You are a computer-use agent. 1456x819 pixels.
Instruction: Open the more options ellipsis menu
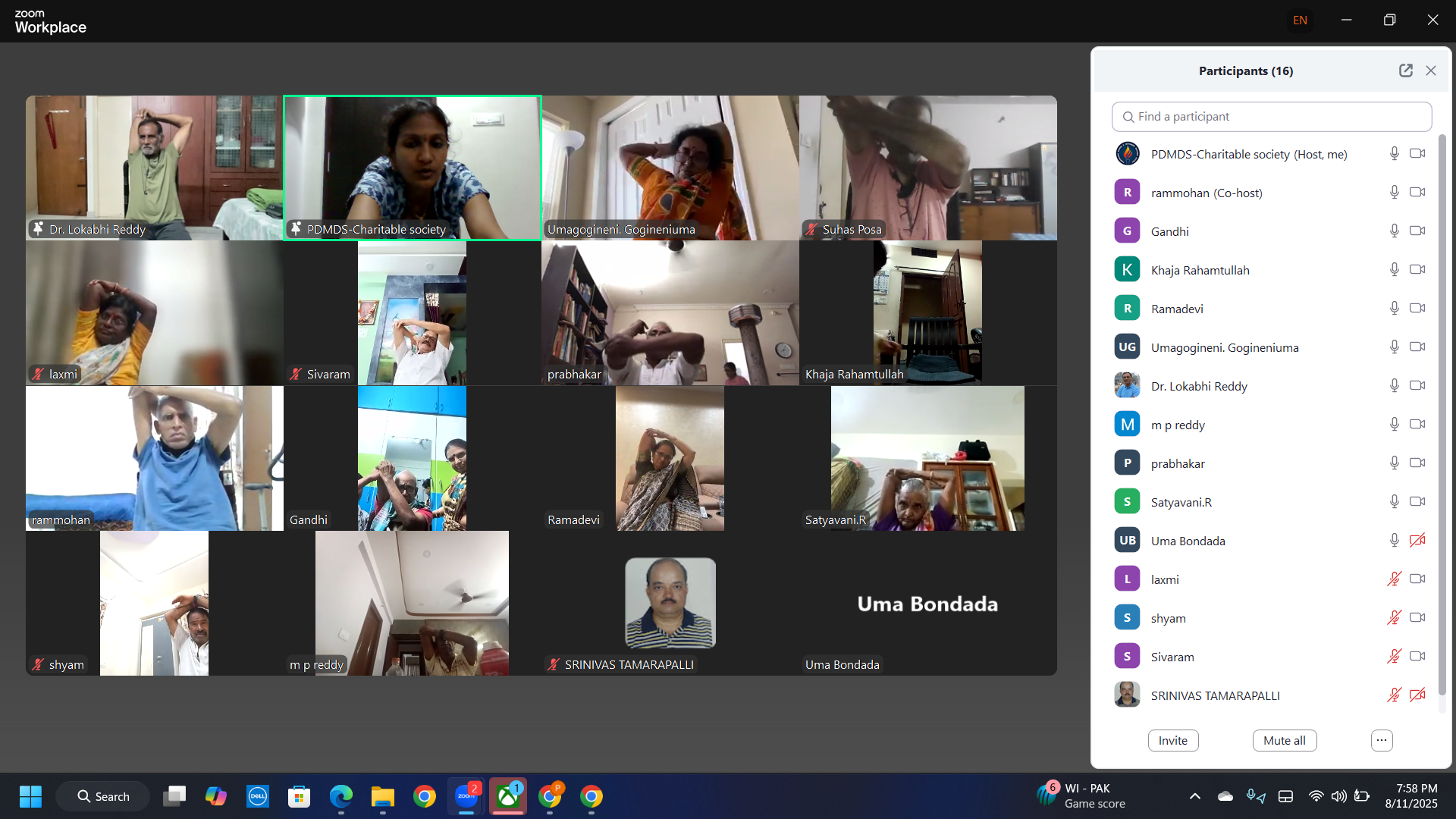click(x=1382, y=741)
